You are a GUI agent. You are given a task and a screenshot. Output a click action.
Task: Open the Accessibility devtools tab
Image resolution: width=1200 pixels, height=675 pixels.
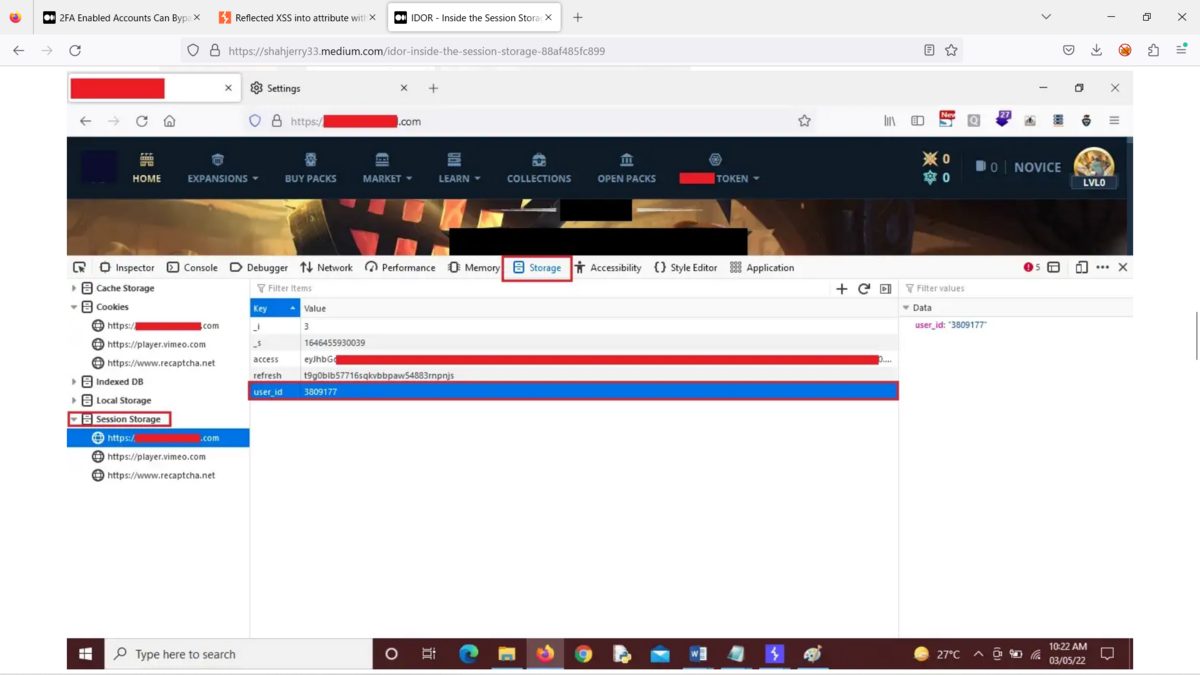[x=607, y=267]
